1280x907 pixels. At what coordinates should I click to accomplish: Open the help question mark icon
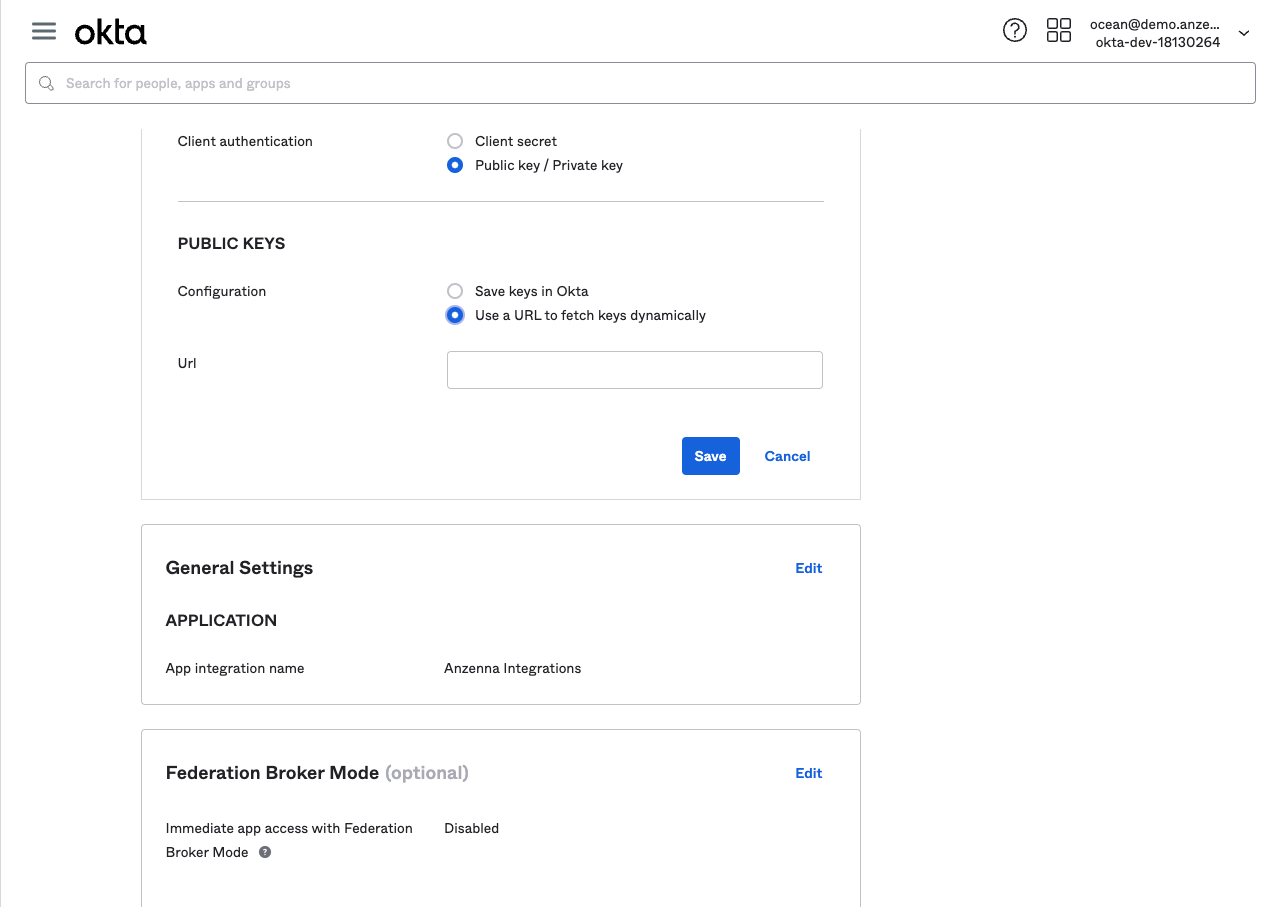click(1014, 31)
